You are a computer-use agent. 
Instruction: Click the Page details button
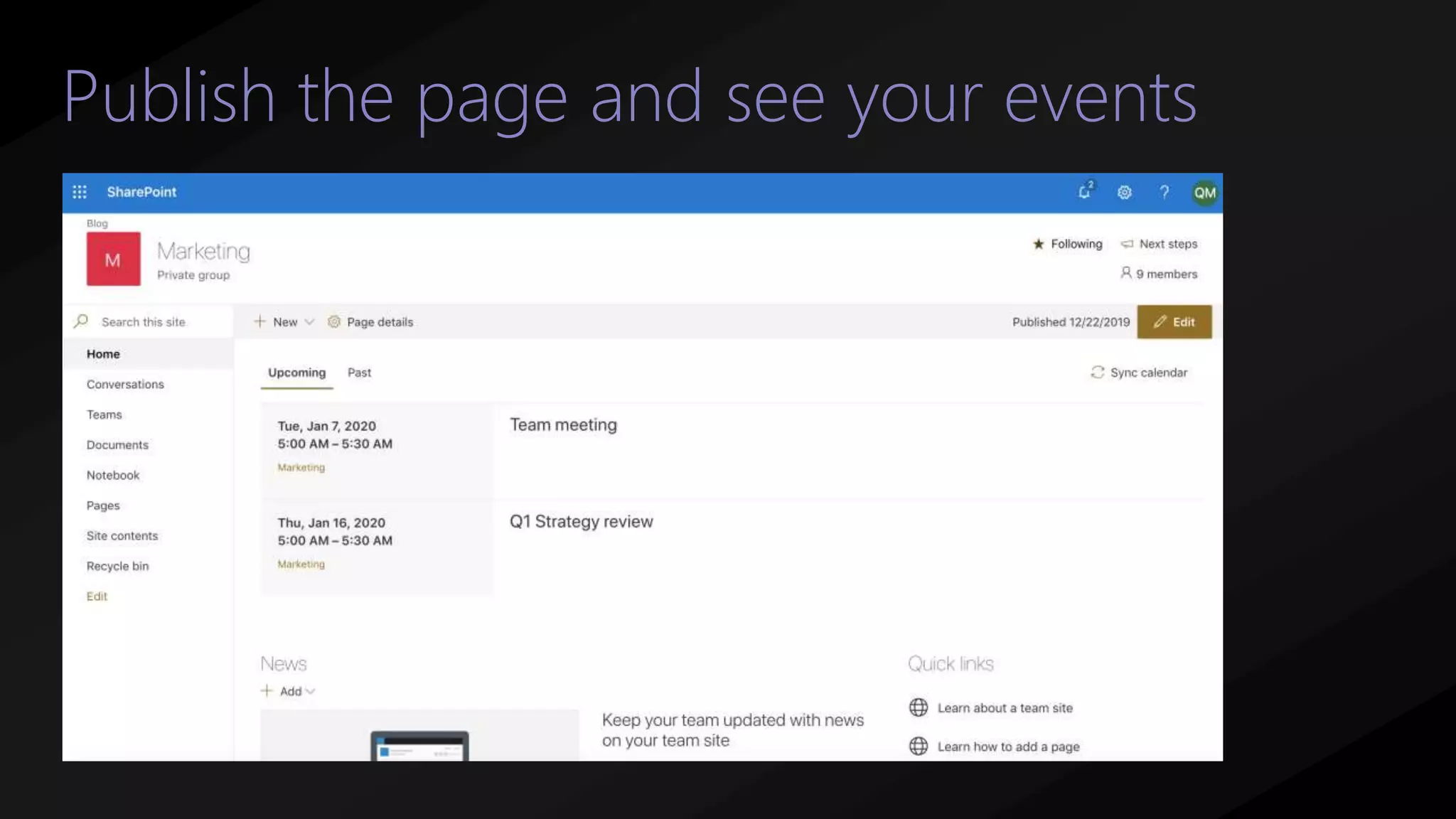[x=370, y=321]
